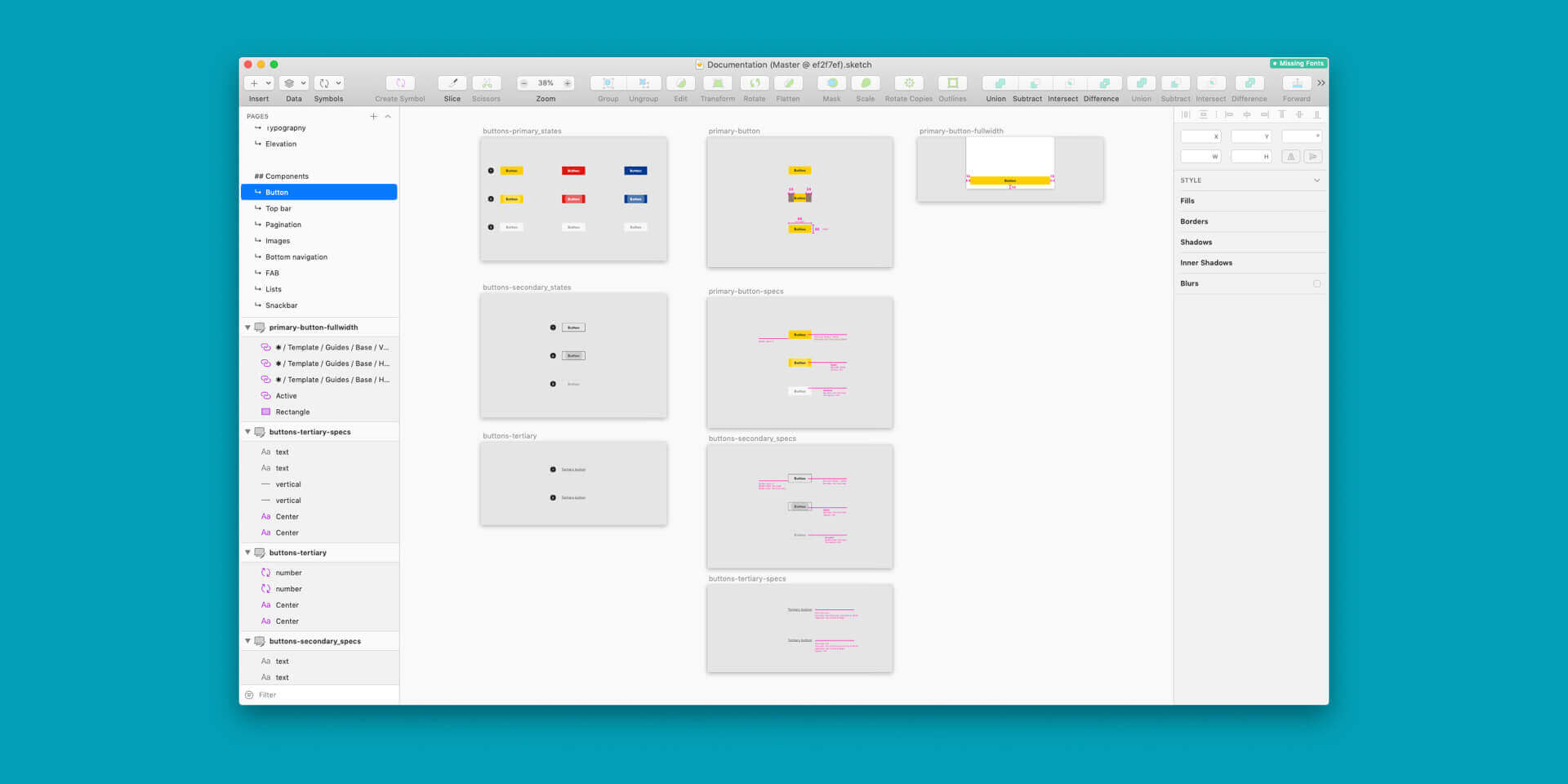This screenshot has width=1568, height=784.
Task: Select the Scissors tool
Action: coord(486,83)
